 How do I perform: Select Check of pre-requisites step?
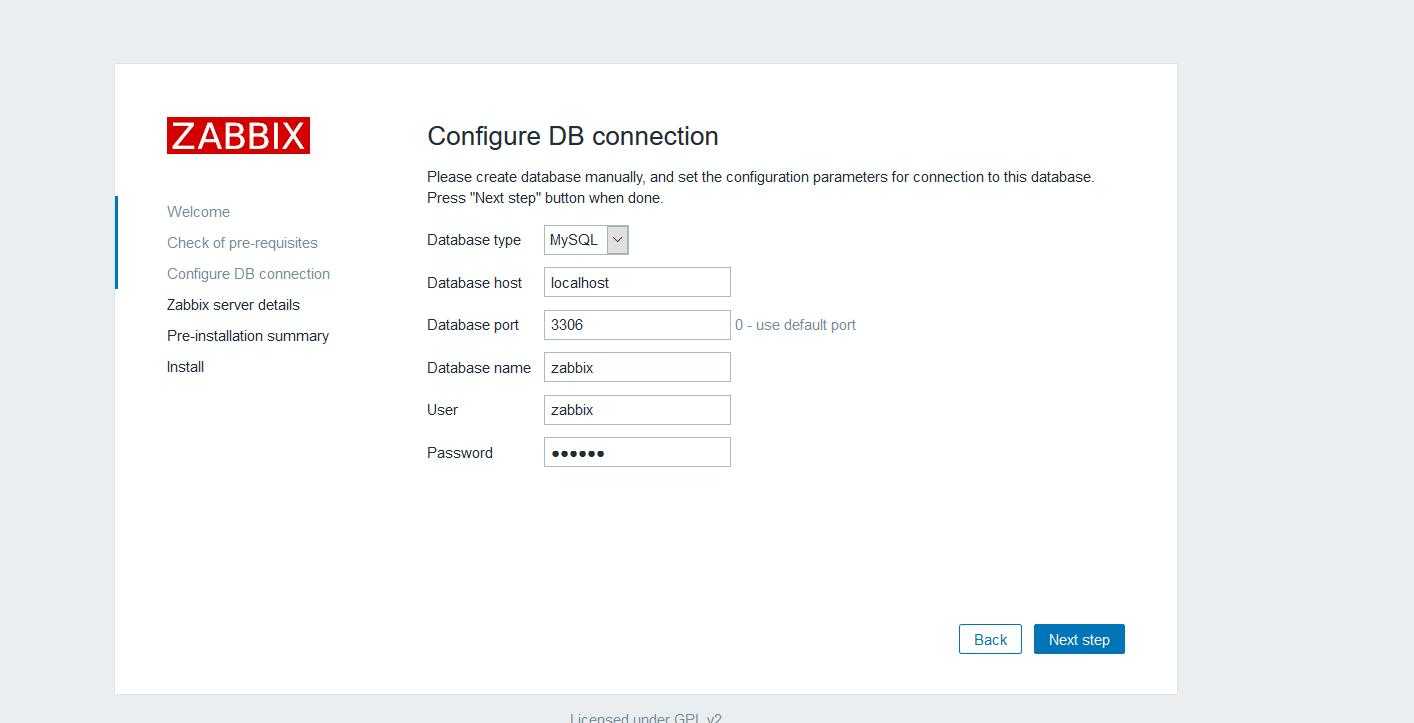click(242, 243)
